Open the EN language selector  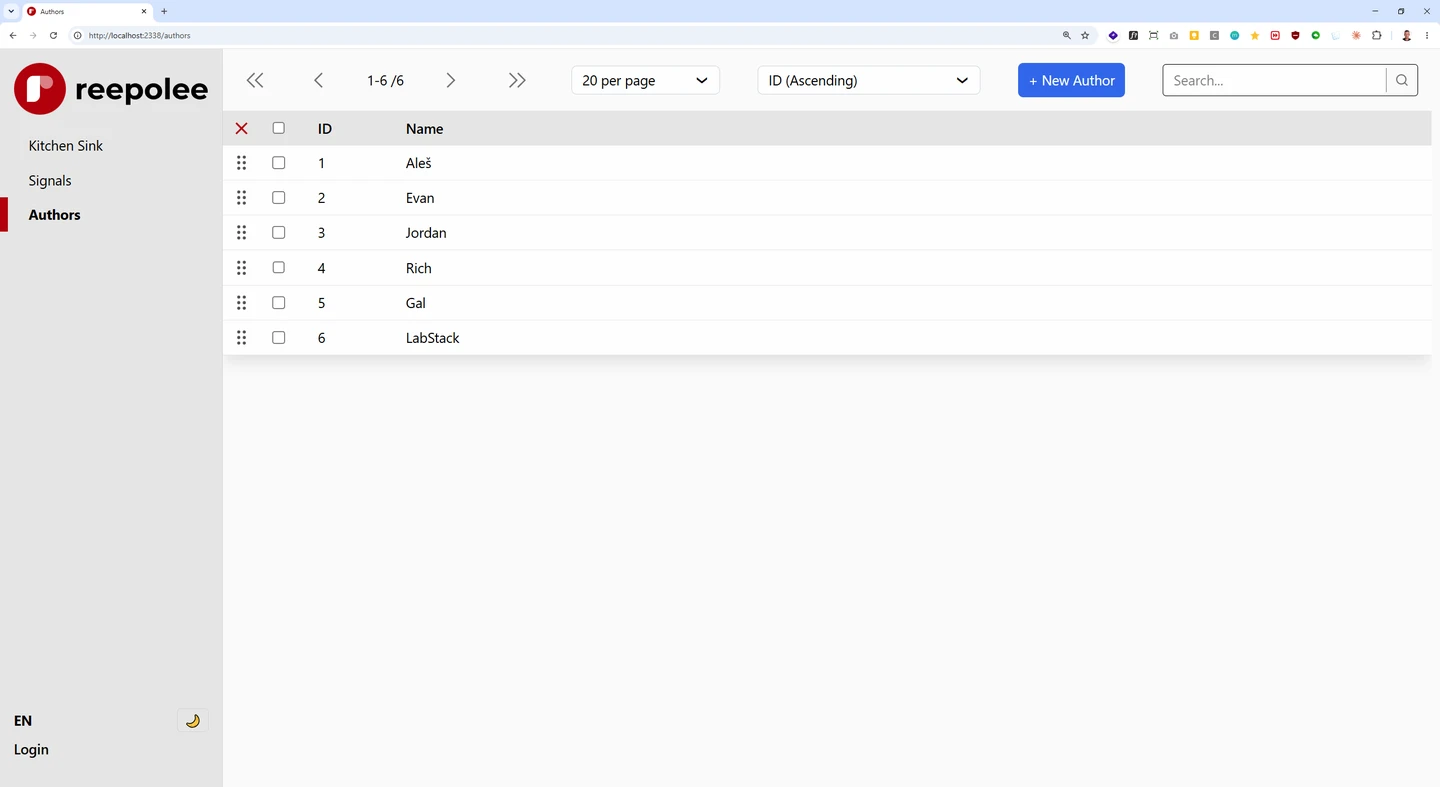coord(23,720)
